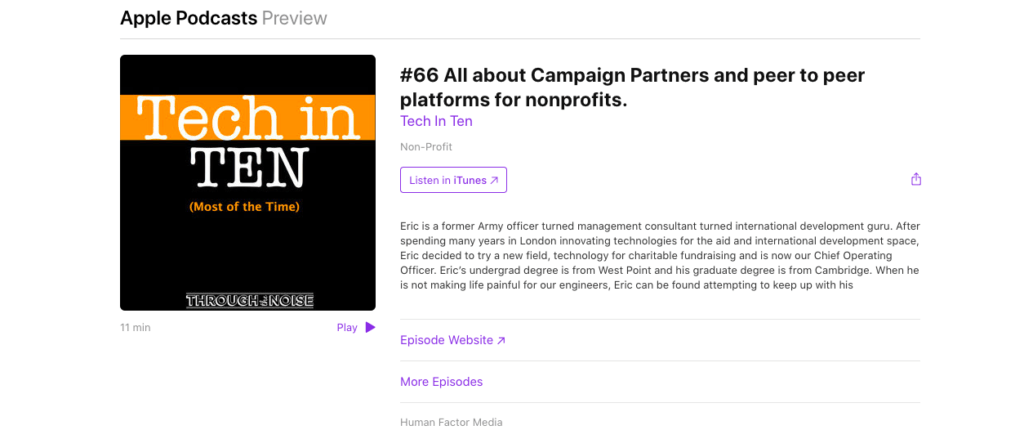
Task: Click the Human Factor Media text
Action: [x=451, y=423]
